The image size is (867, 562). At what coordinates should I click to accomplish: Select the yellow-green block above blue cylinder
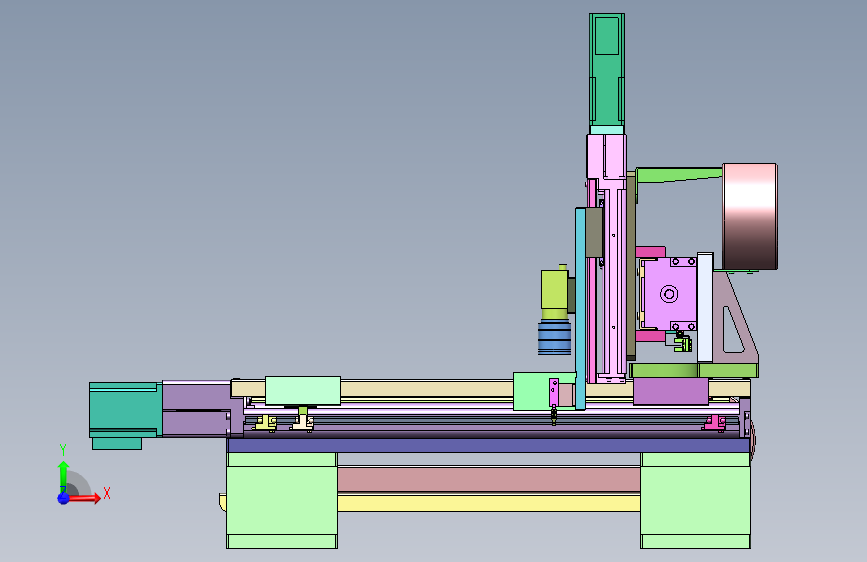click(x=555, y=289)
